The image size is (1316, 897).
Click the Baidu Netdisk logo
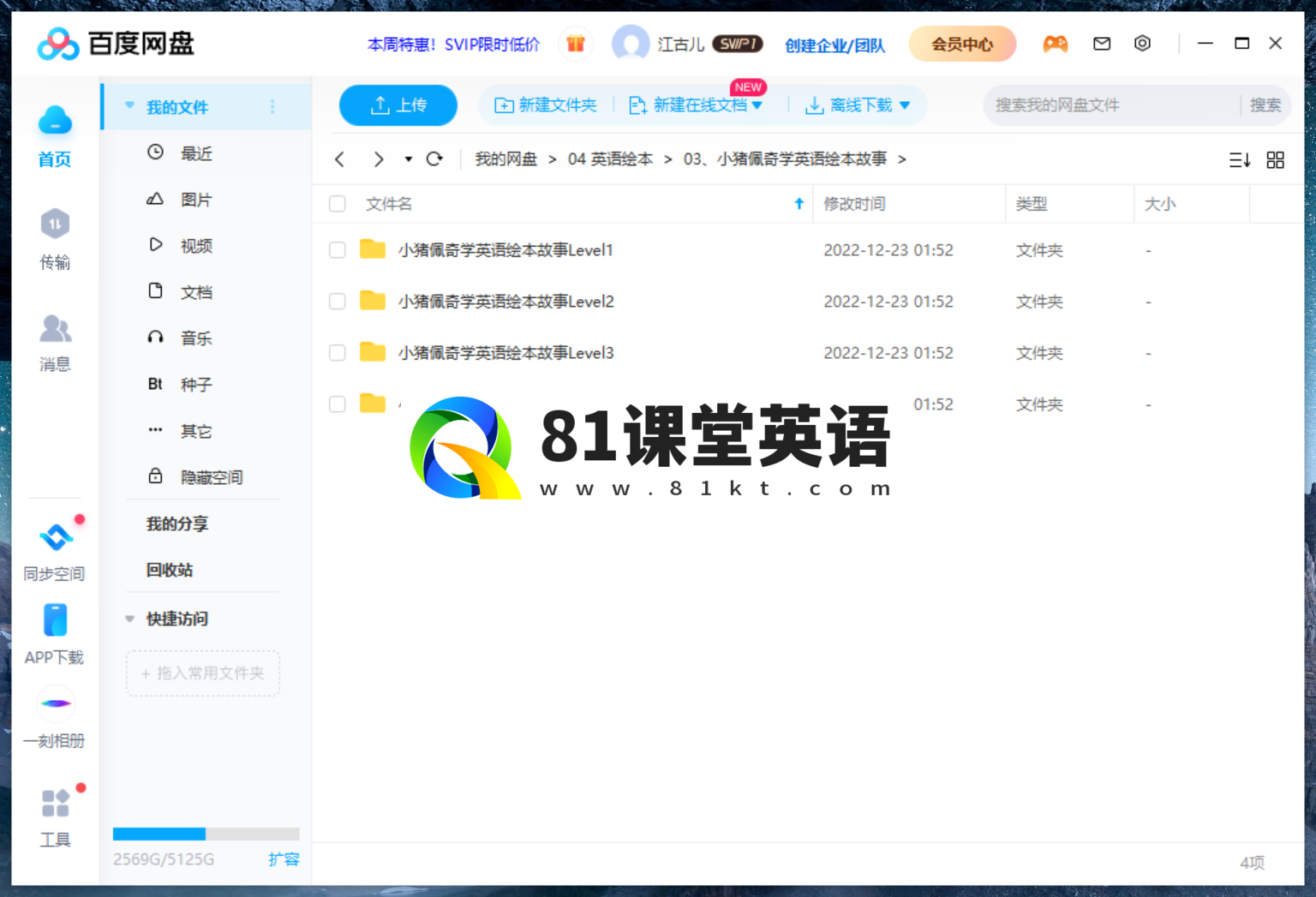pyautogui.click(x=116, y=44)
